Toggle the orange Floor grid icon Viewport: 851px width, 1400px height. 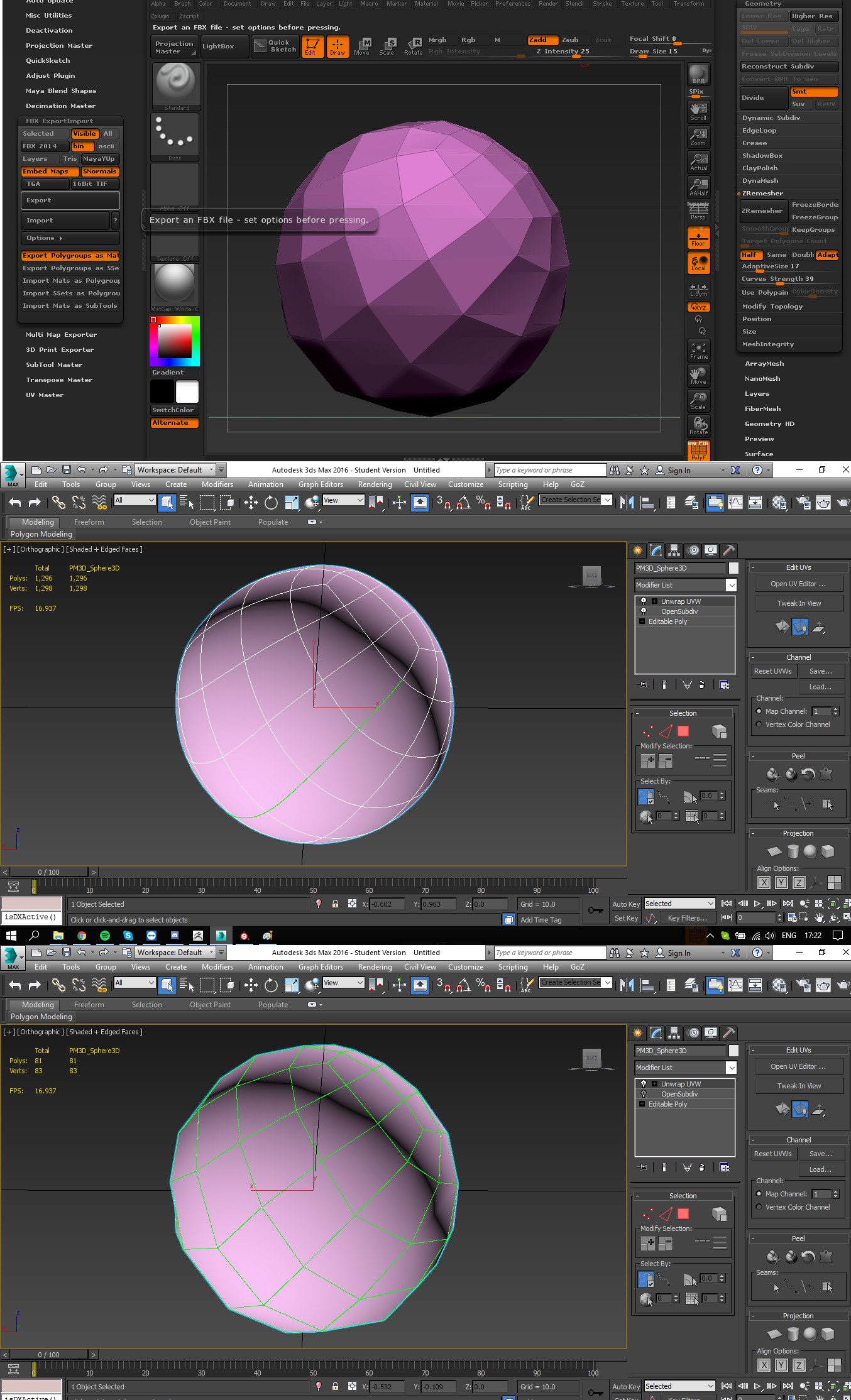[x=698, y=238]
